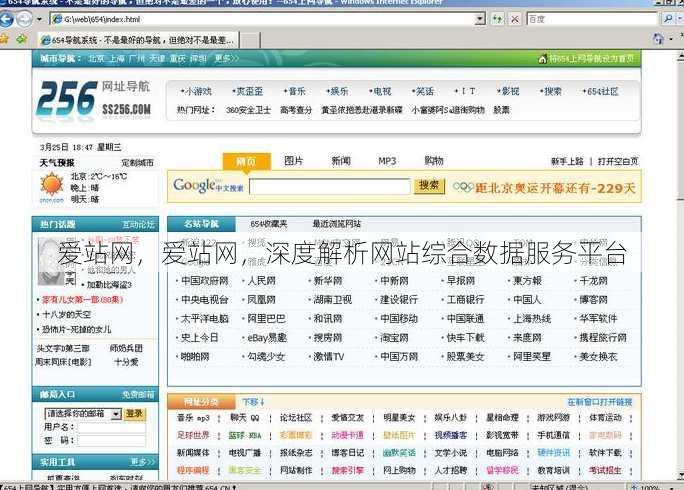Image resolution: width=684 pixels, height=490 pixels.
Task: Click the green Refresh page icon
Action: (x=497, y=19)
